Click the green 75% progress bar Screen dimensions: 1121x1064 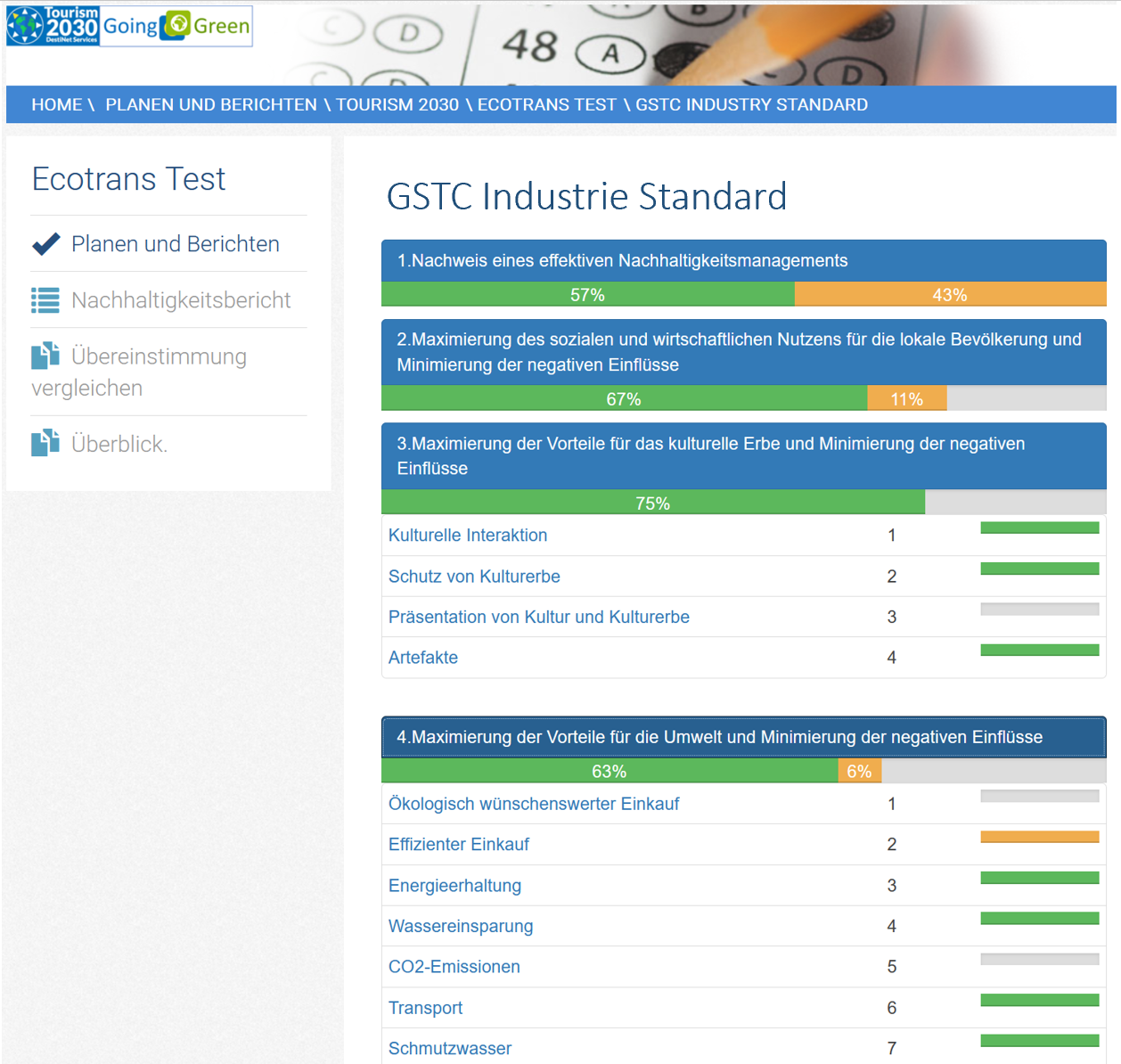(652, 503)
